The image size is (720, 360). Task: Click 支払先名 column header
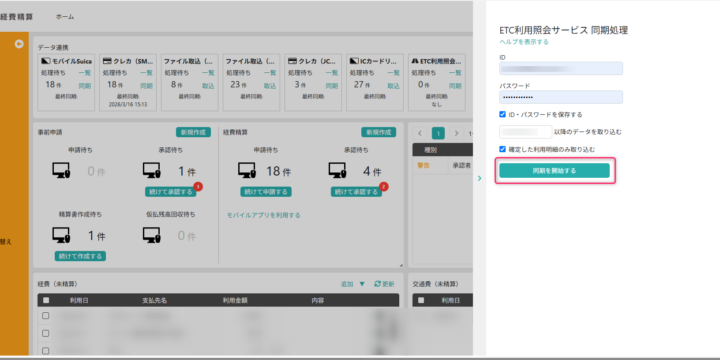155,300
